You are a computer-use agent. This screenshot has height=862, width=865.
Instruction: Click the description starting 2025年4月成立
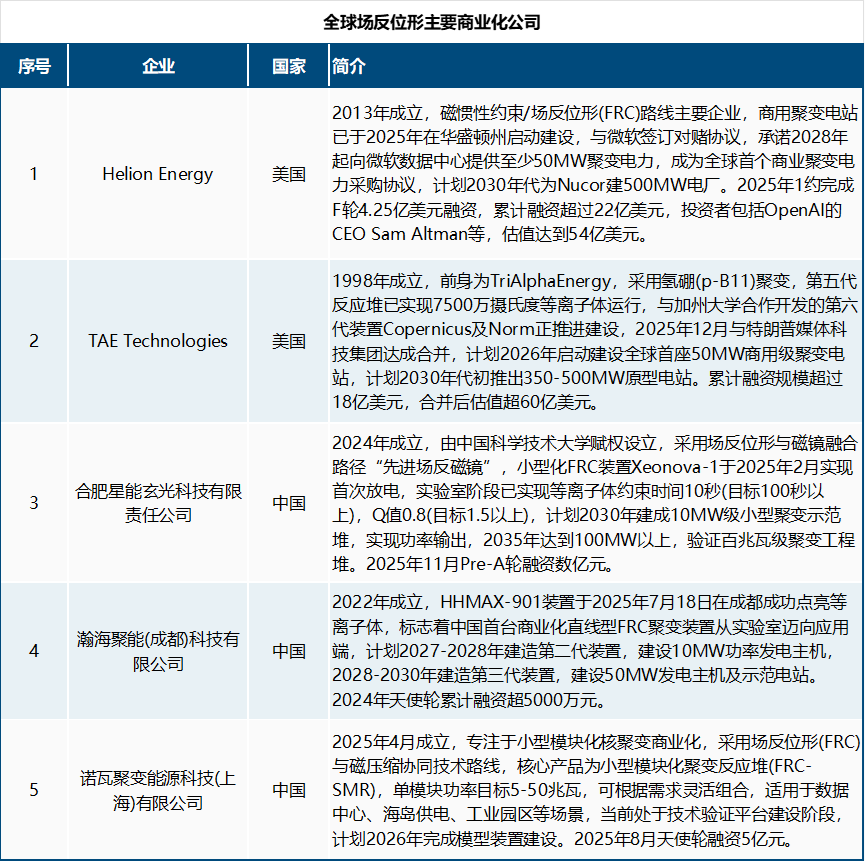tap(596, 790)
